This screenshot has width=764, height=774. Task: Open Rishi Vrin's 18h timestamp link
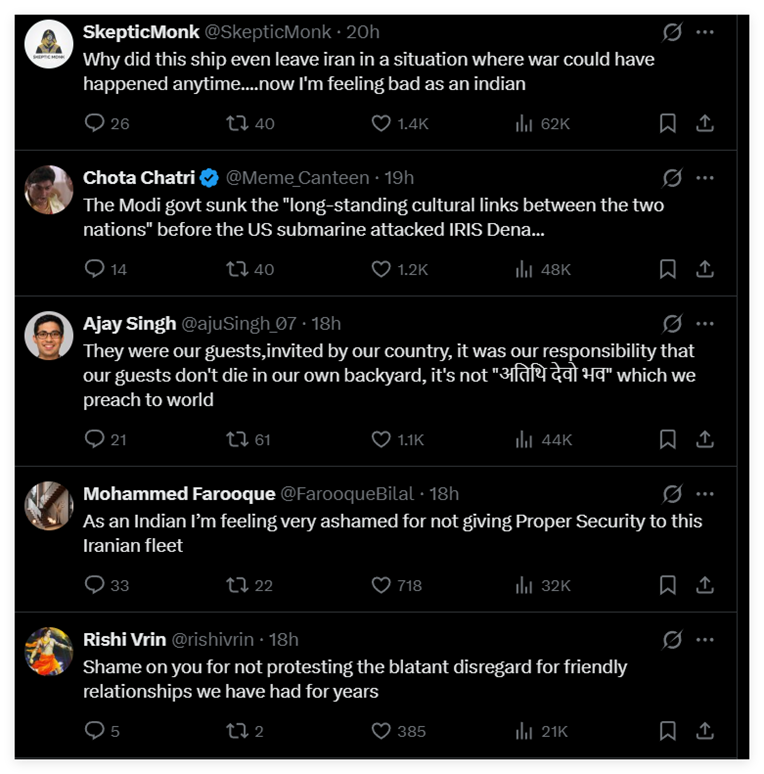[x=284, y=640]
